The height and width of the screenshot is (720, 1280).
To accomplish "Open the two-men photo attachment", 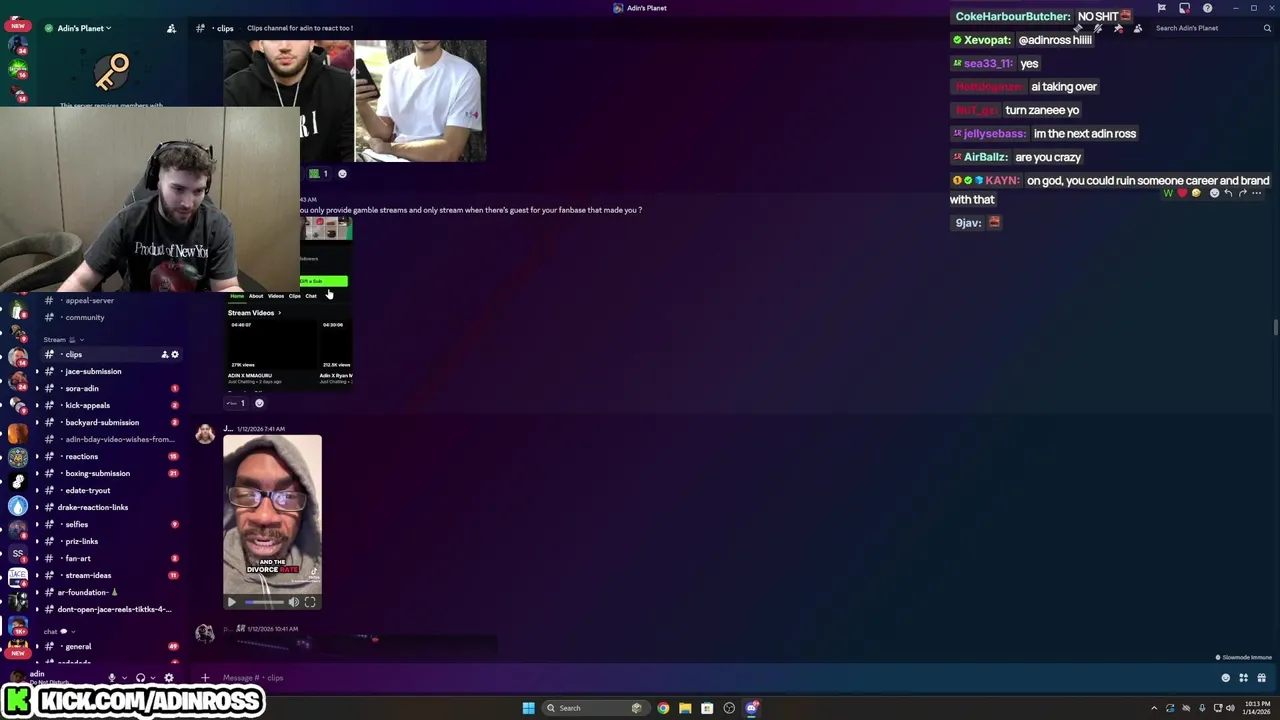I will pyautogui.click(x=355, y=100).
